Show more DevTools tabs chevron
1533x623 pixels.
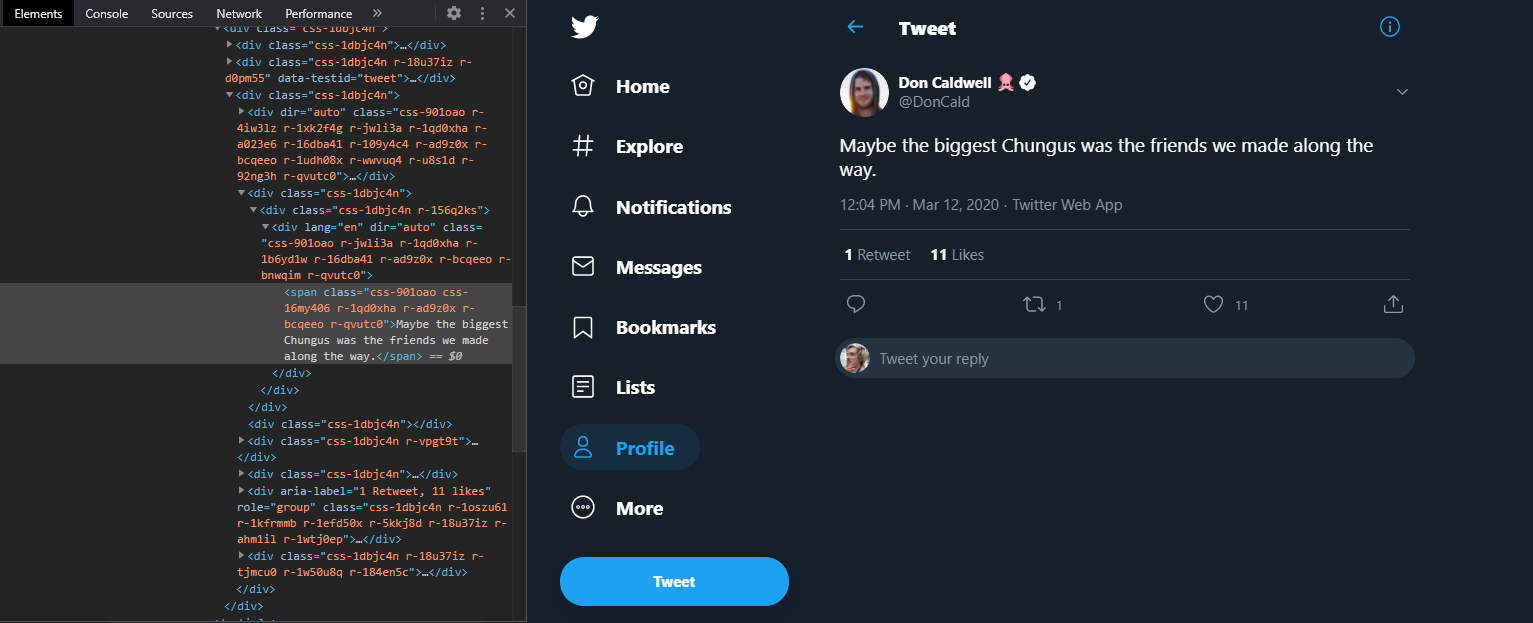[x=377, y=13]
